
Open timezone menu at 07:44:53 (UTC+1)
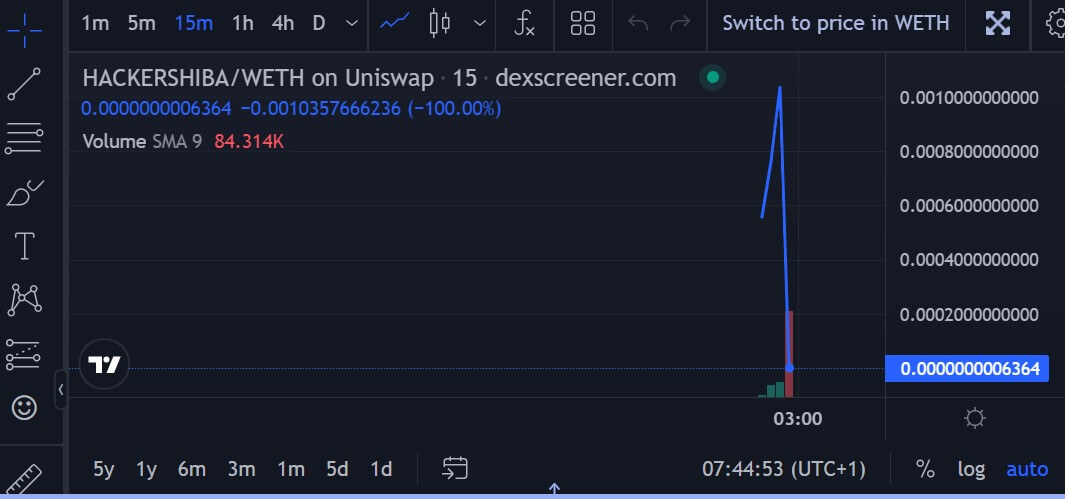click(784, 469)
